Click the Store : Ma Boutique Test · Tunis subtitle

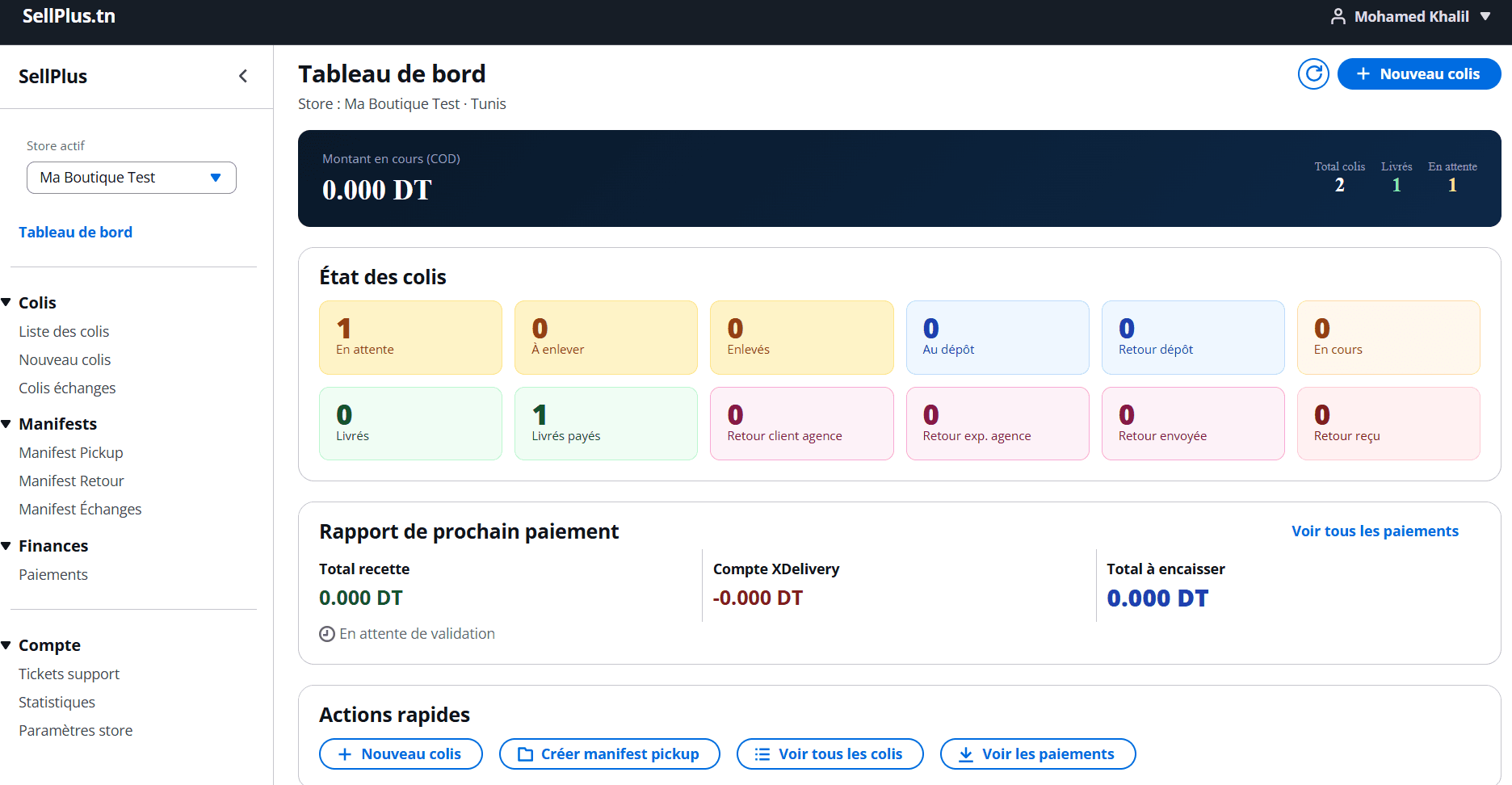pyautogui.click(x=402, y=104)
